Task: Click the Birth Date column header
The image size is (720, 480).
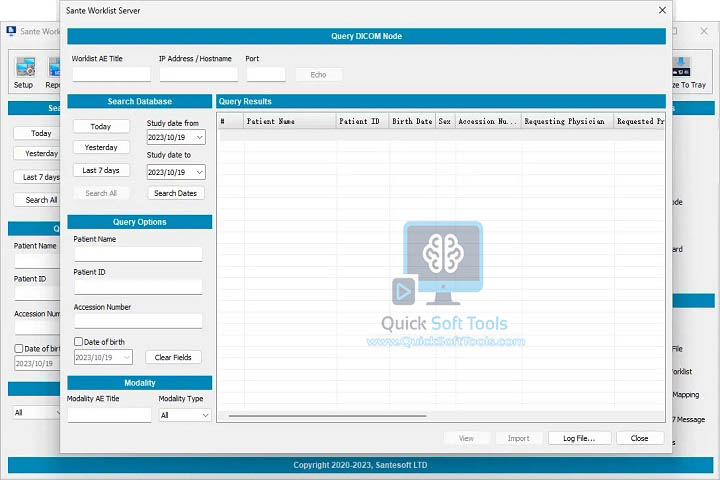Action: pyautogui.click(x=412, y=121)
